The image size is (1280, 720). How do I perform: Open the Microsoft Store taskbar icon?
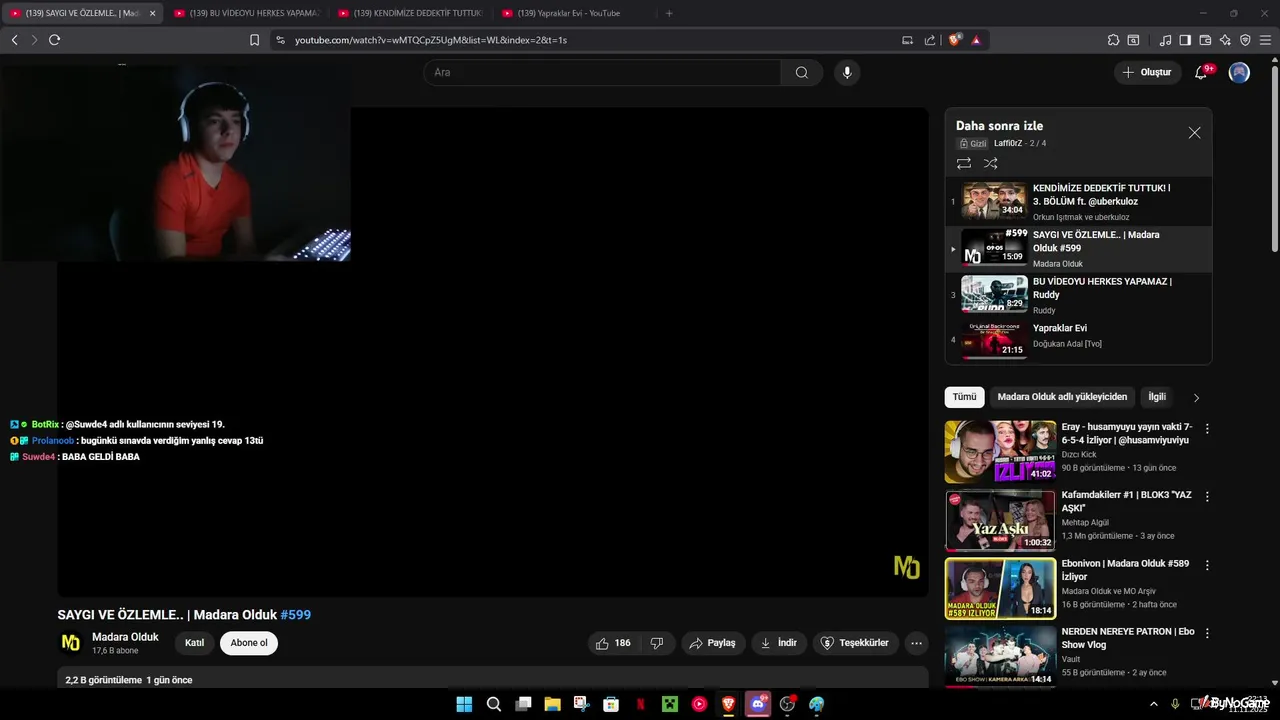tap(611, 704)
